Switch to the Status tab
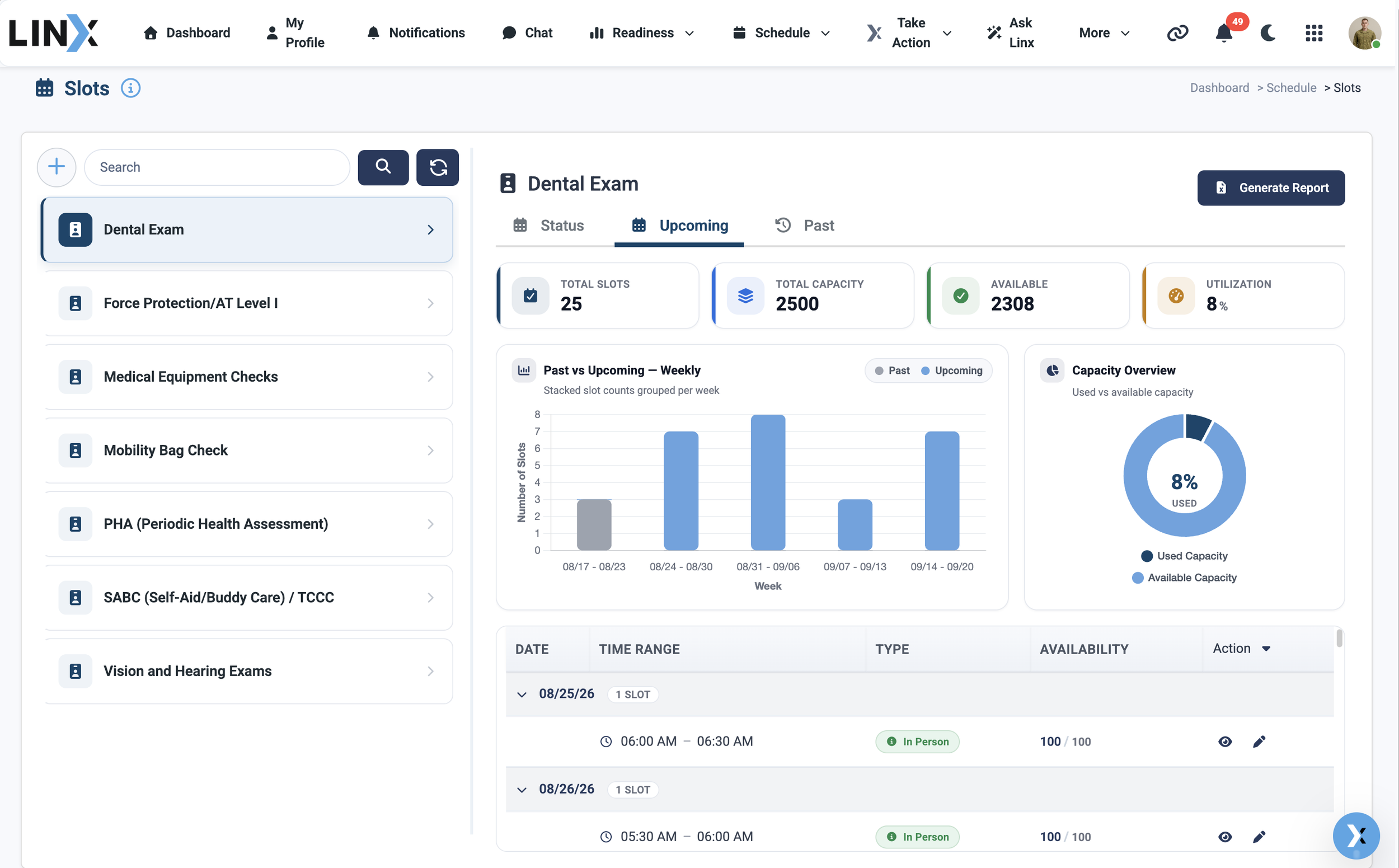Screen dimensions: 1399x868 click(548, 225)
